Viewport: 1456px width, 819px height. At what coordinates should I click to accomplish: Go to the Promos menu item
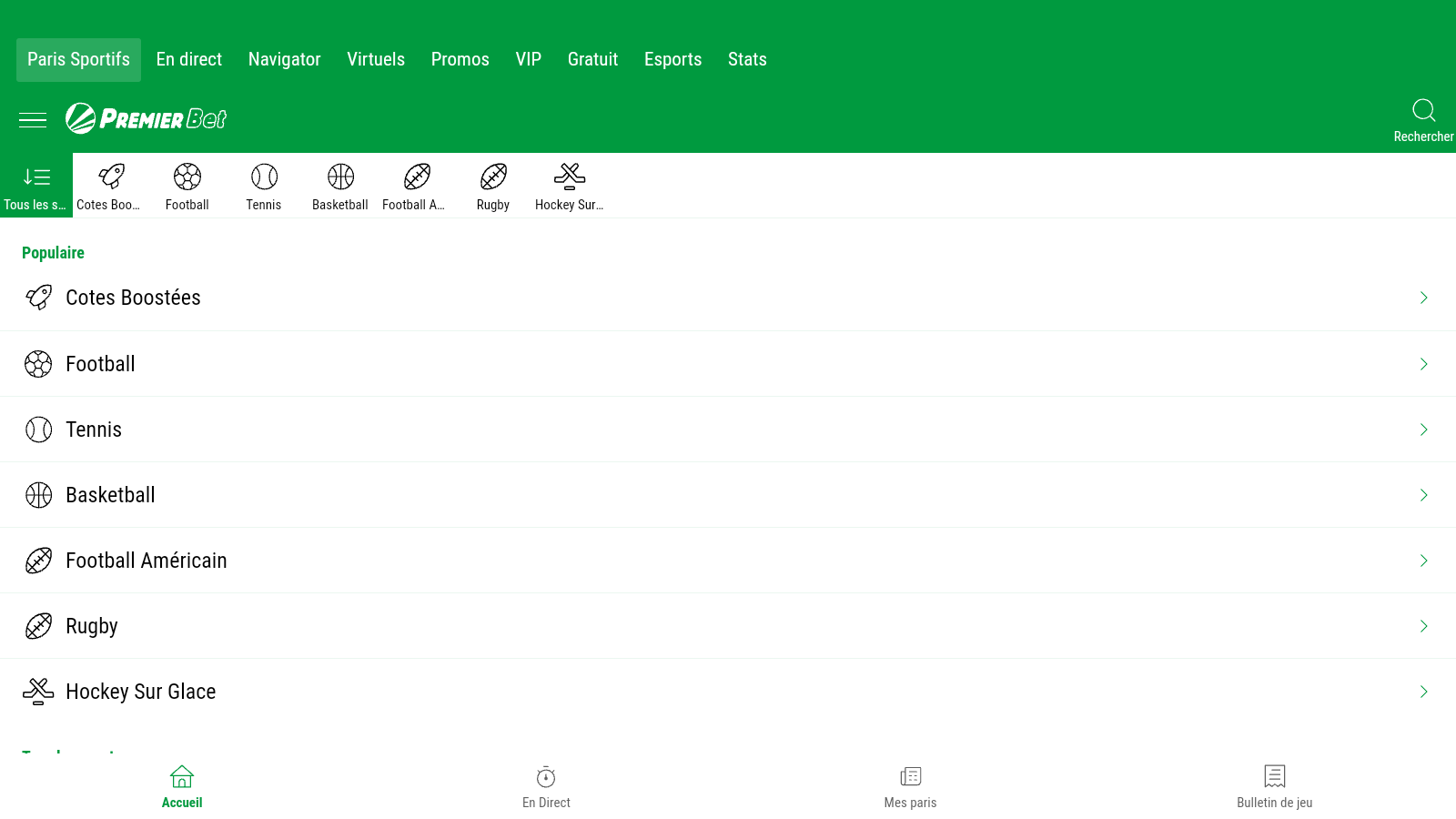460,59
